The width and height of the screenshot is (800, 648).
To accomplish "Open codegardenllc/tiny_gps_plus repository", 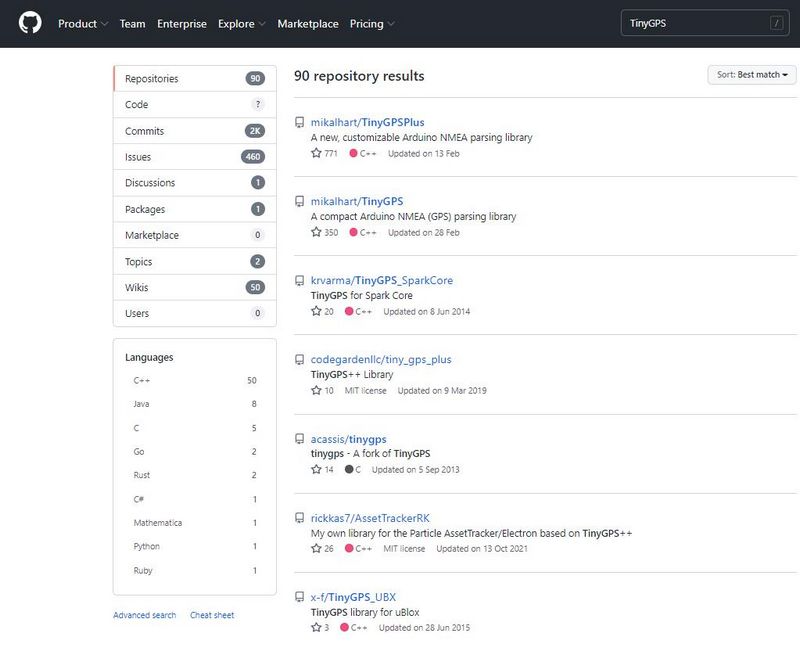I will [381, 360].
